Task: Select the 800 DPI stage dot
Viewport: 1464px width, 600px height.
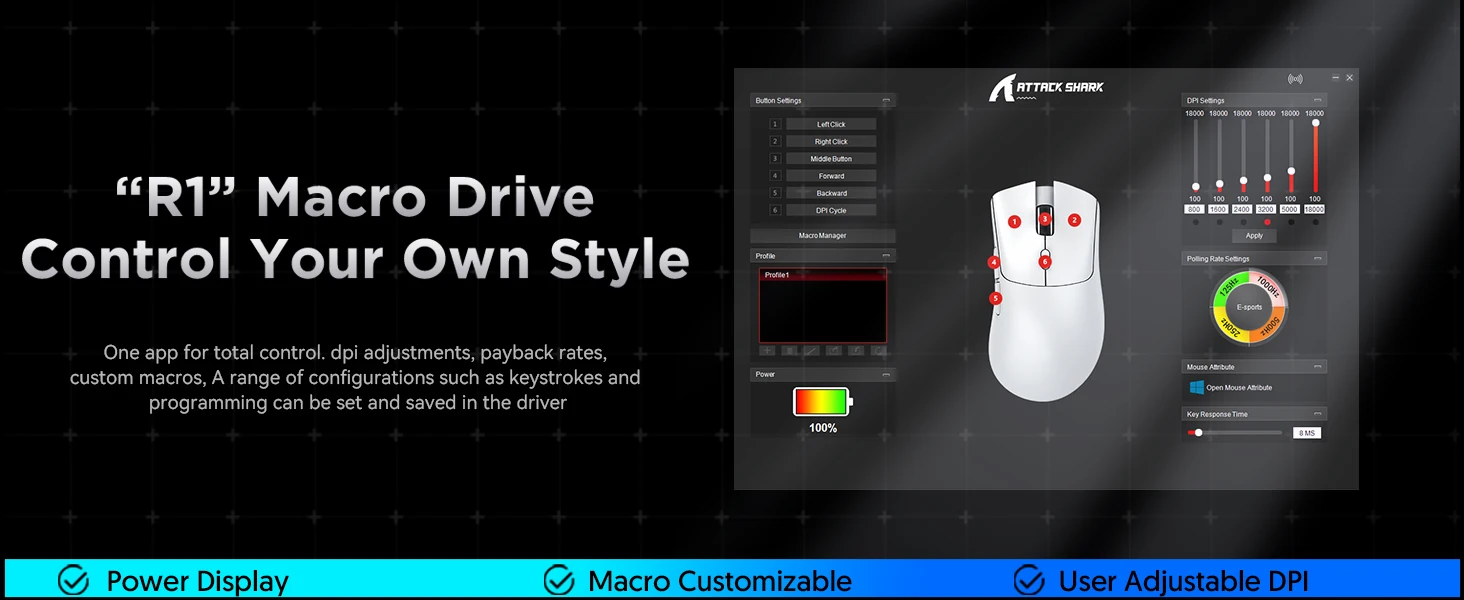Action: tap(1194, 222)
